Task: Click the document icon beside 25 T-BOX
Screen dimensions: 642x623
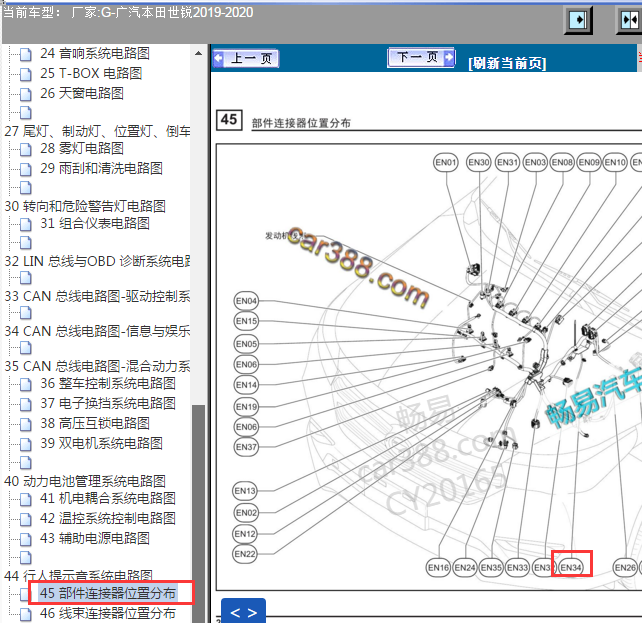Action: pyautogui.click(x=25, y=74)
